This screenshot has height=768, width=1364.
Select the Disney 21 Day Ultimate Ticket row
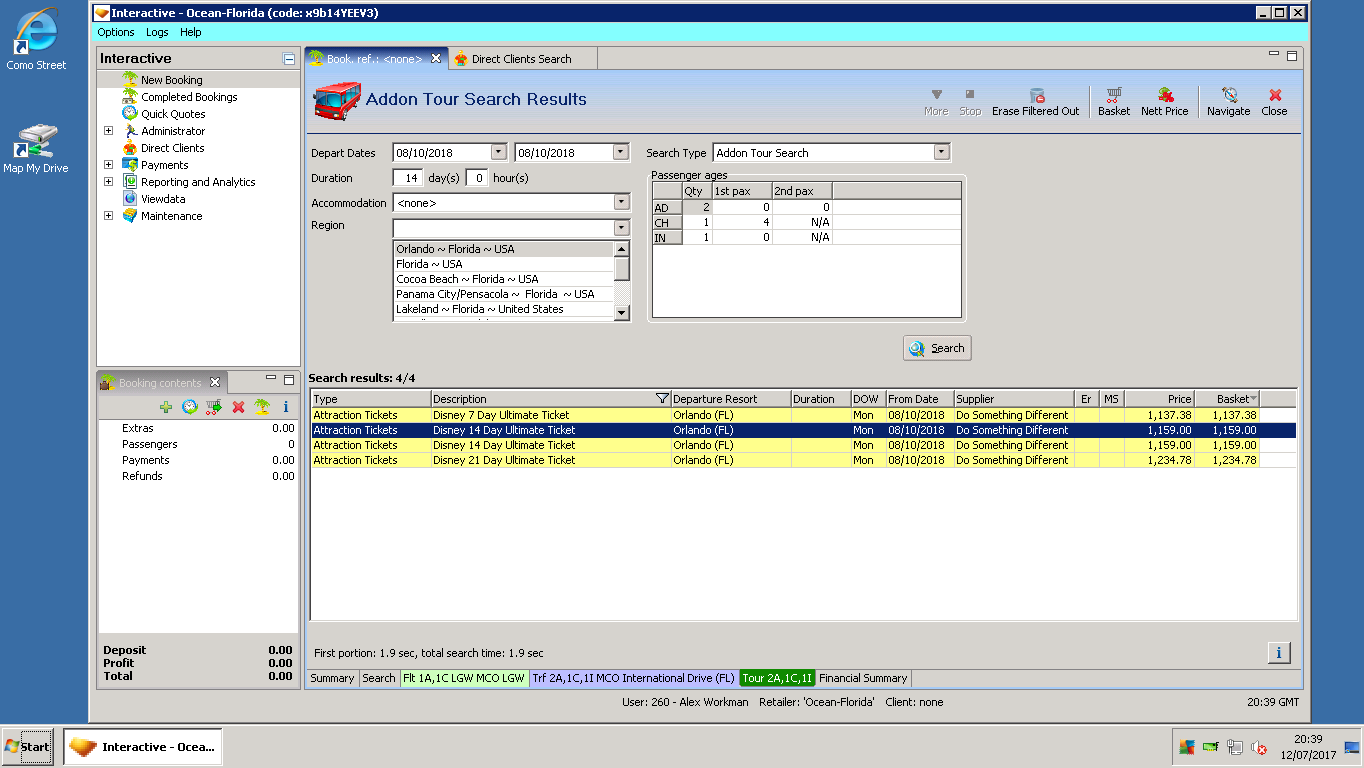click(504, 460)
